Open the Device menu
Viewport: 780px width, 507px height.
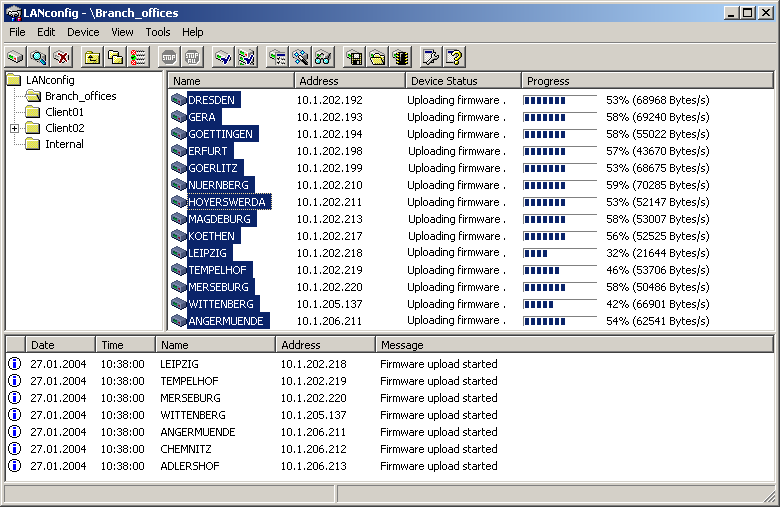(x=83, y=32)
